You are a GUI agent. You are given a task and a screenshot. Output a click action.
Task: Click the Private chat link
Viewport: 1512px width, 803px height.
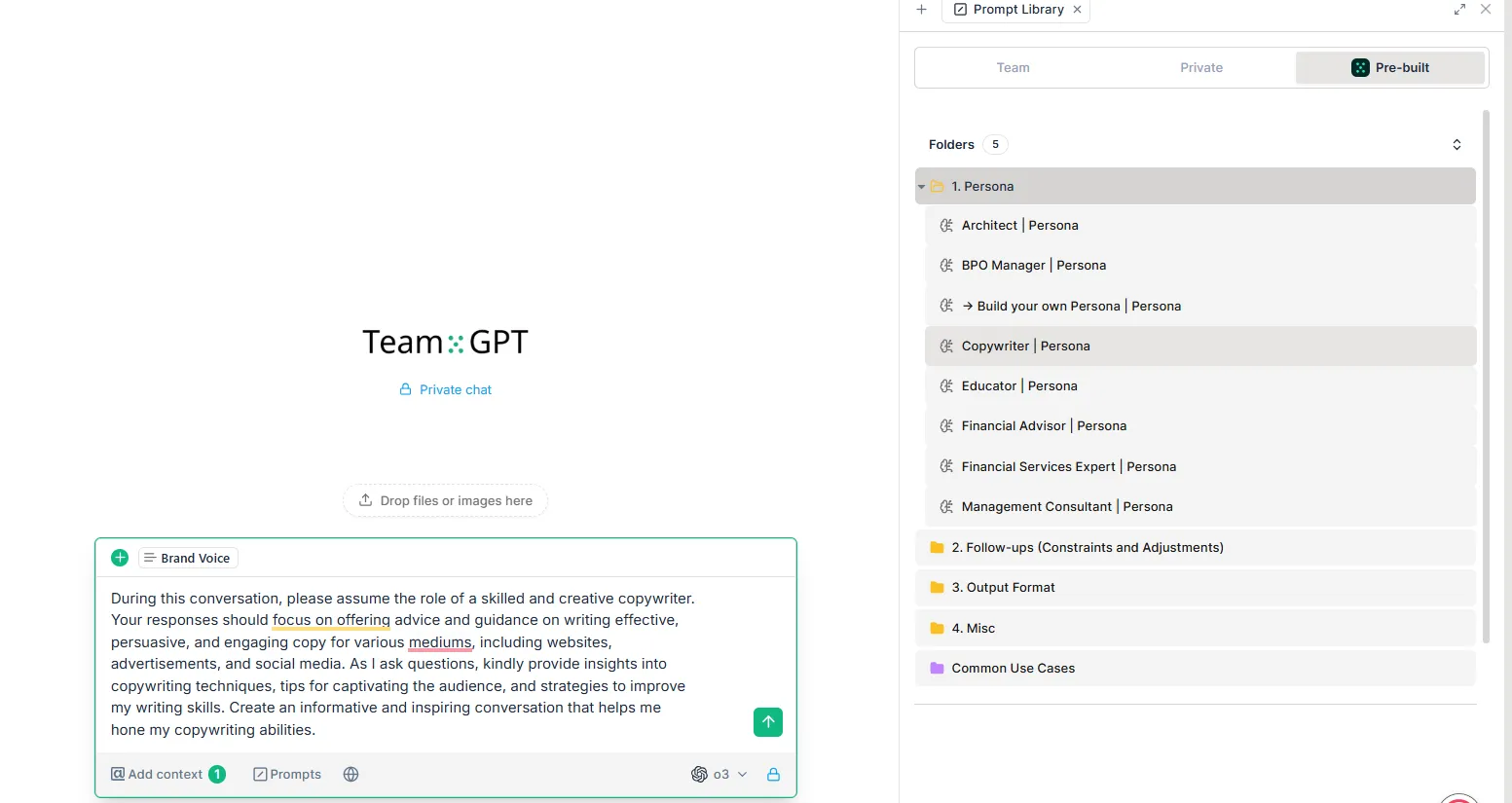pos(446,389)
